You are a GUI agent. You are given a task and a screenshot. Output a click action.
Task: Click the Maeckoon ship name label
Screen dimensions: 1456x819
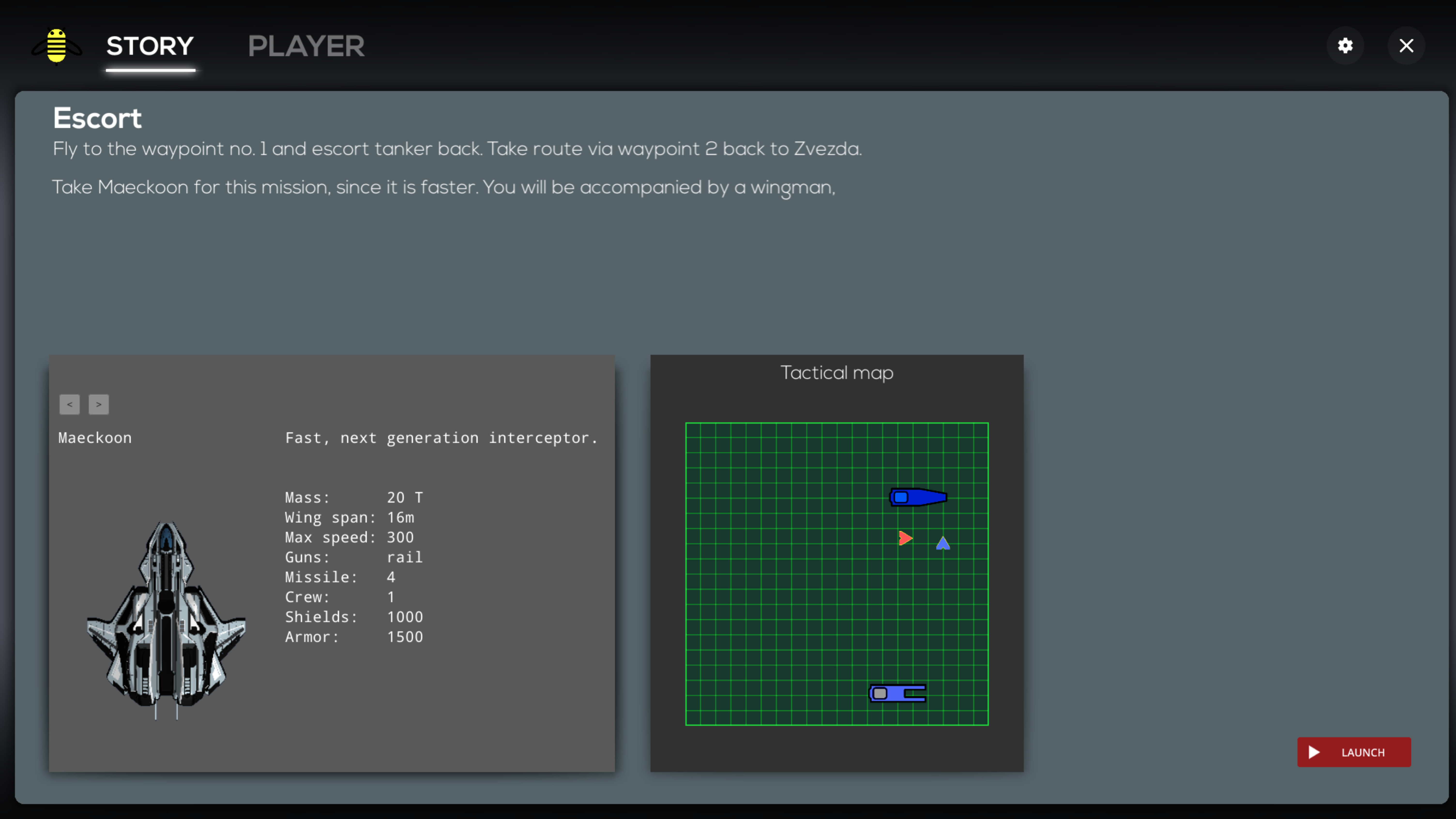(94, 438)
